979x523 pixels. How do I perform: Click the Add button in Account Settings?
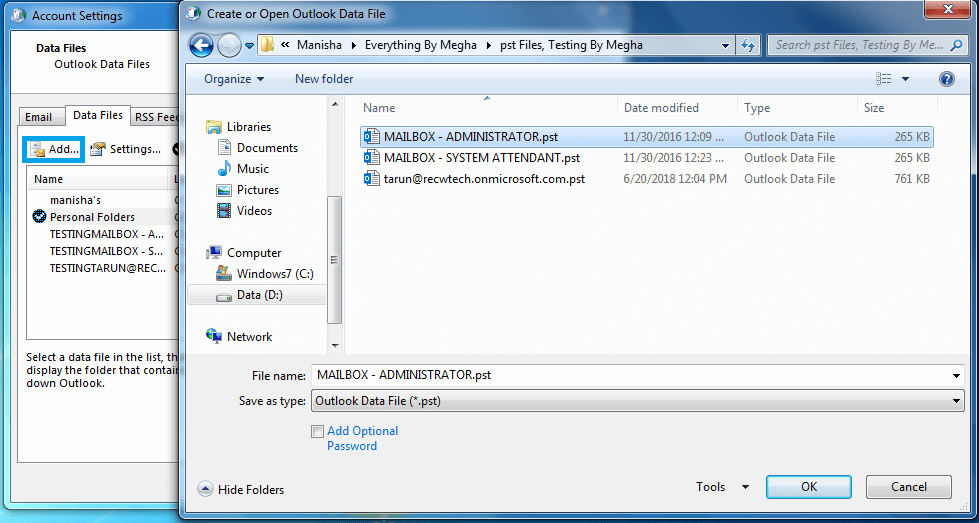click(x=54, y=149)
